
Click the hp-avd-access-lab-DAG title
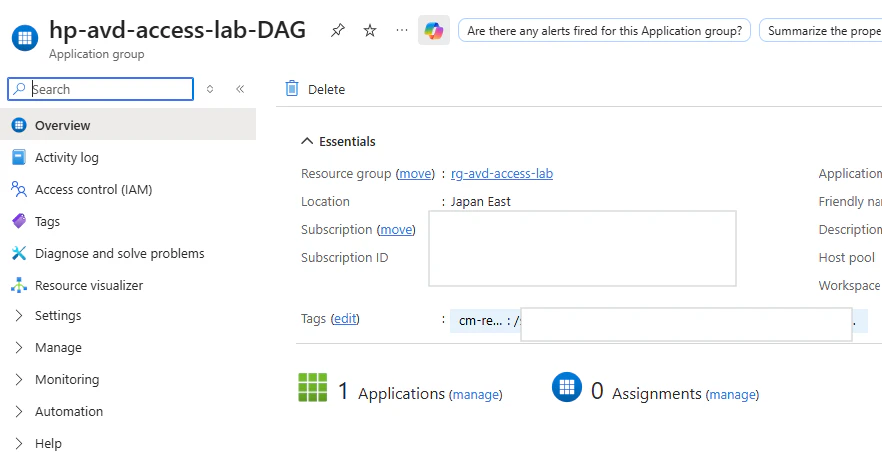[x=177, y=30]
